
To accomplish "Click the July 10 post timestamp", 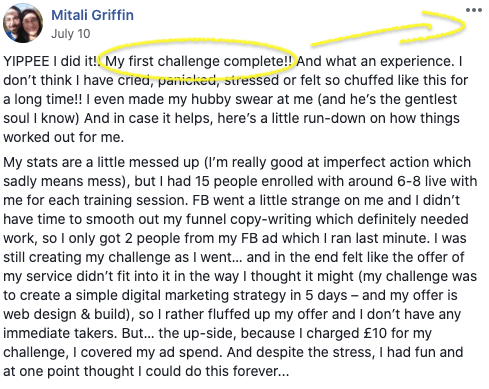I will point(71,34).
